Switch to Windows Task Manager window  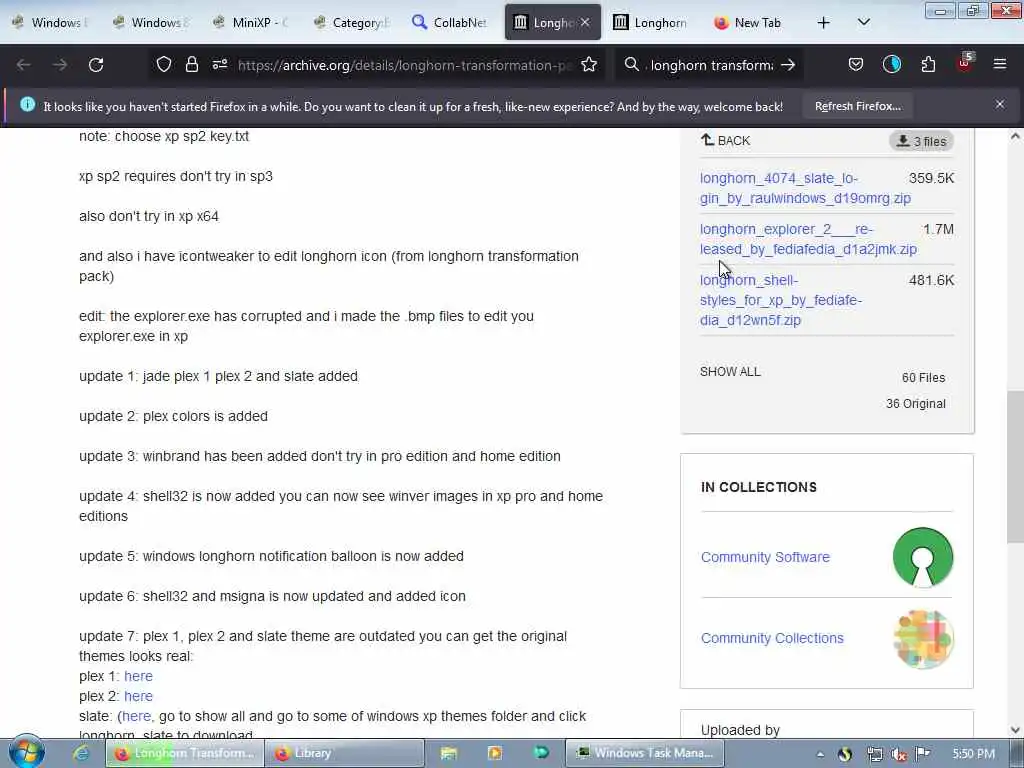tap(644, 753)
